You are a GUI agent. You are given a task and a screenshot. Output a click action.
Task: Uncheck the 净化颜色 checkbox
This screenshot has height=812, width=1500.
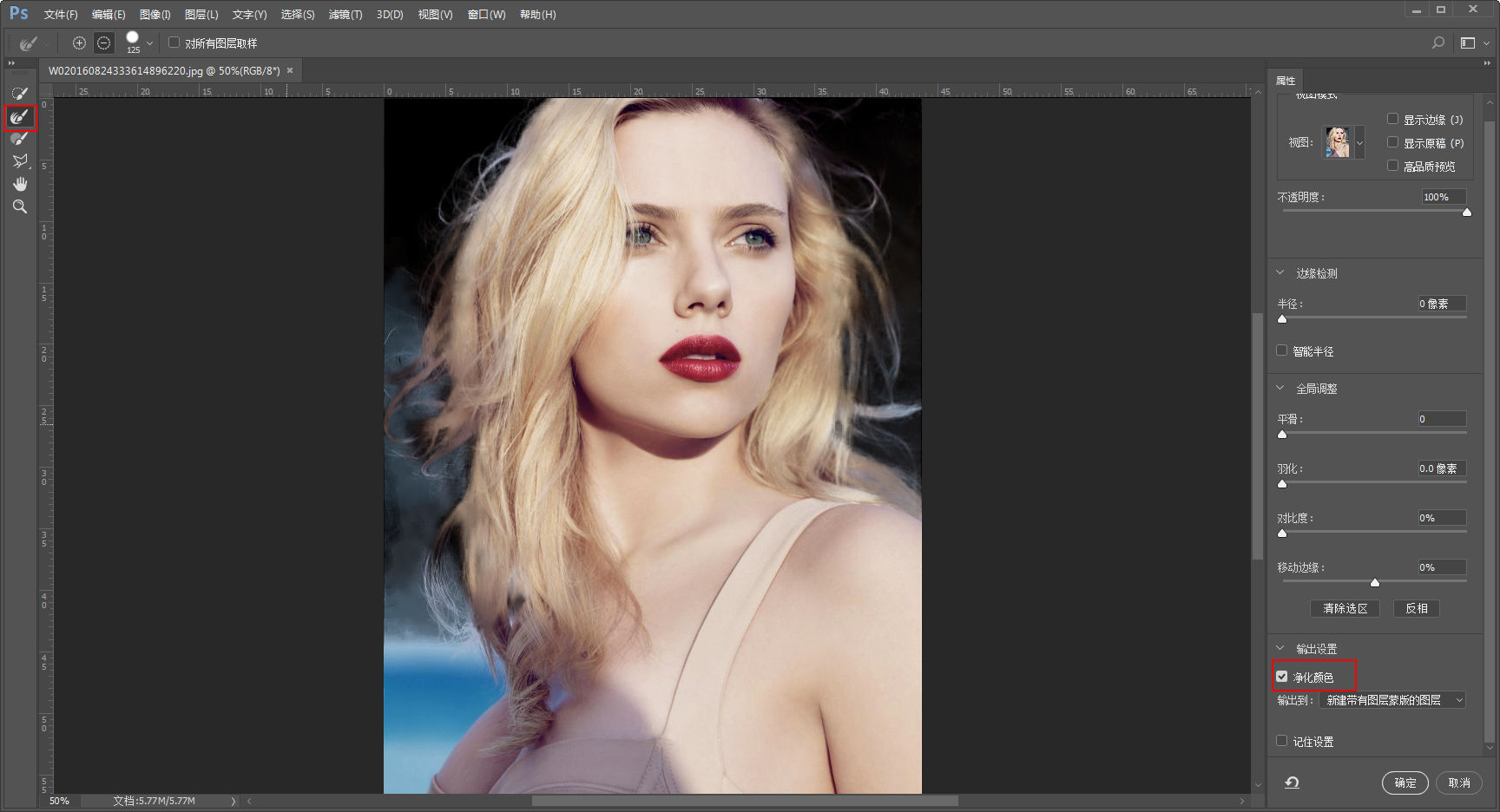point(1282,677)
